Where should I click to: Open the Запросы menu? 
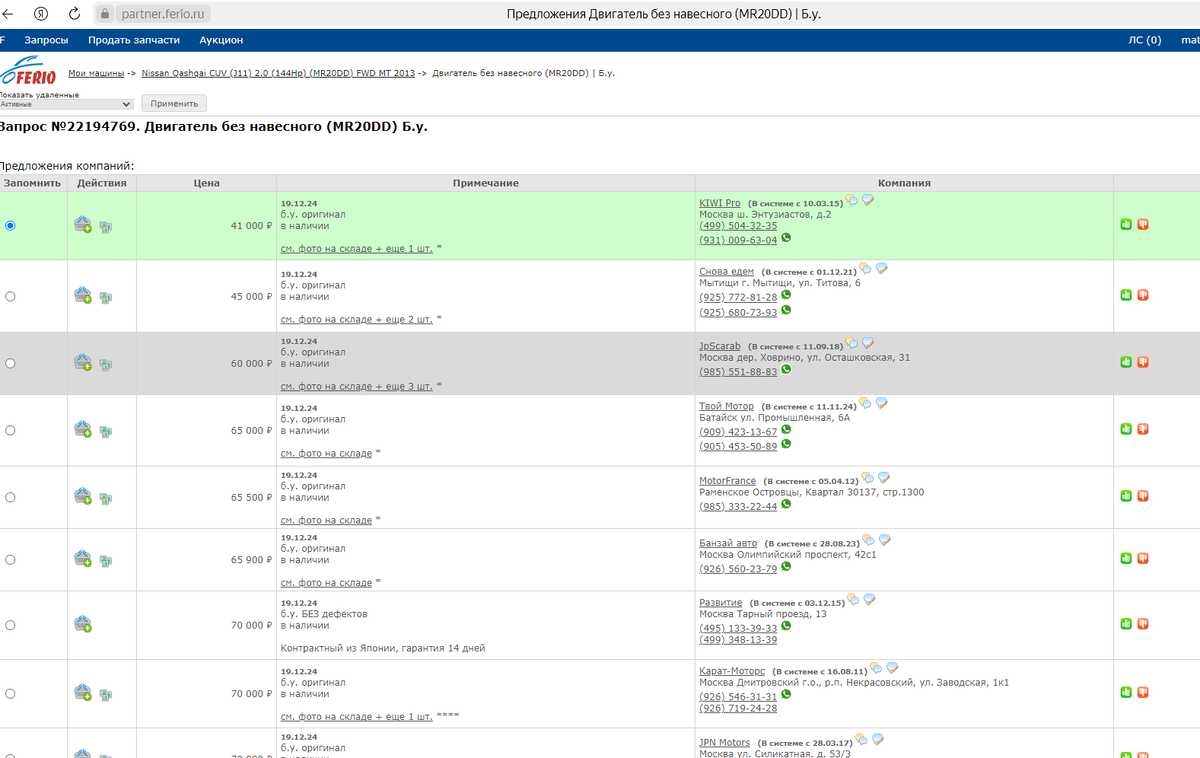(46, 40)
